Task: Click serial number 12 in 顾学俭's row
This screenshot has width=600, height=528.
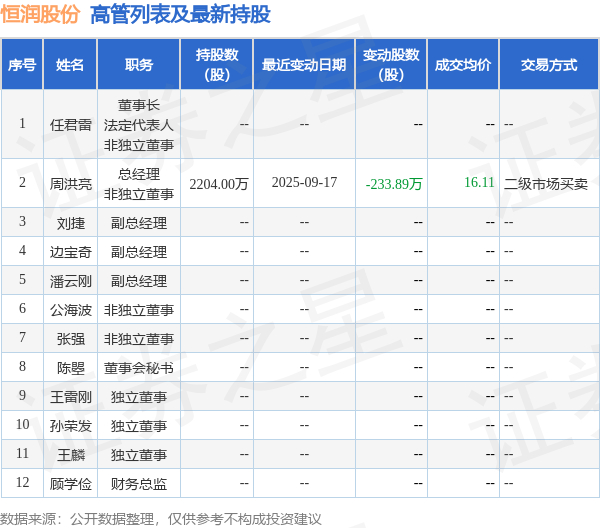Action: tap(22, 482)
